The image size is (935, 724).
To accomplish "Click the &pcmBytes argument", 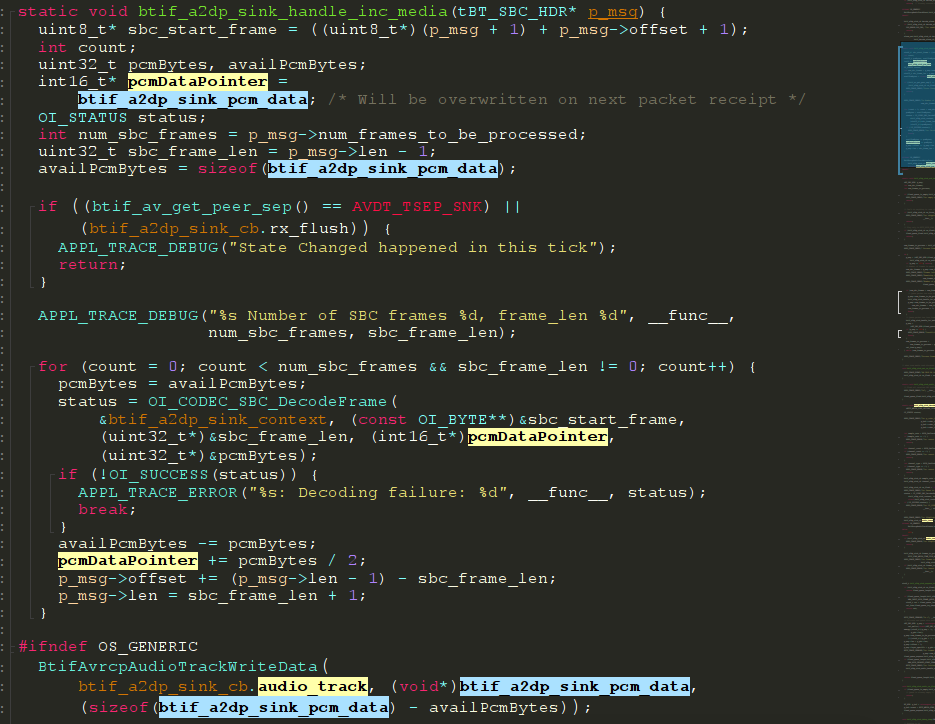I will coord(252,456).
